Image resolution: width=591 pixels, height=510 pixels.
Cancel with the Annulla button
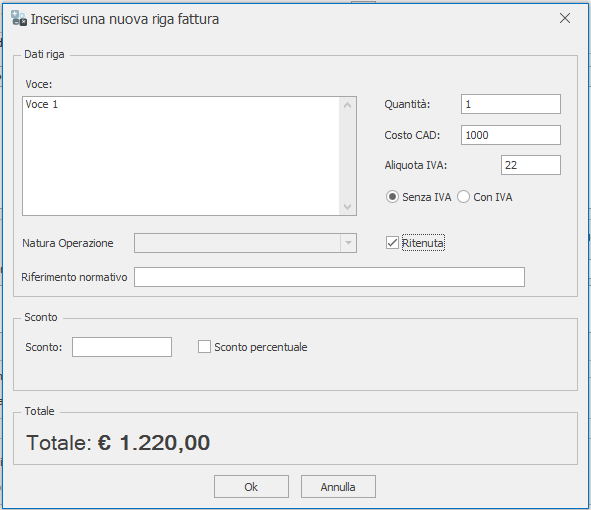pyautogui.click(x=338, y=487)
